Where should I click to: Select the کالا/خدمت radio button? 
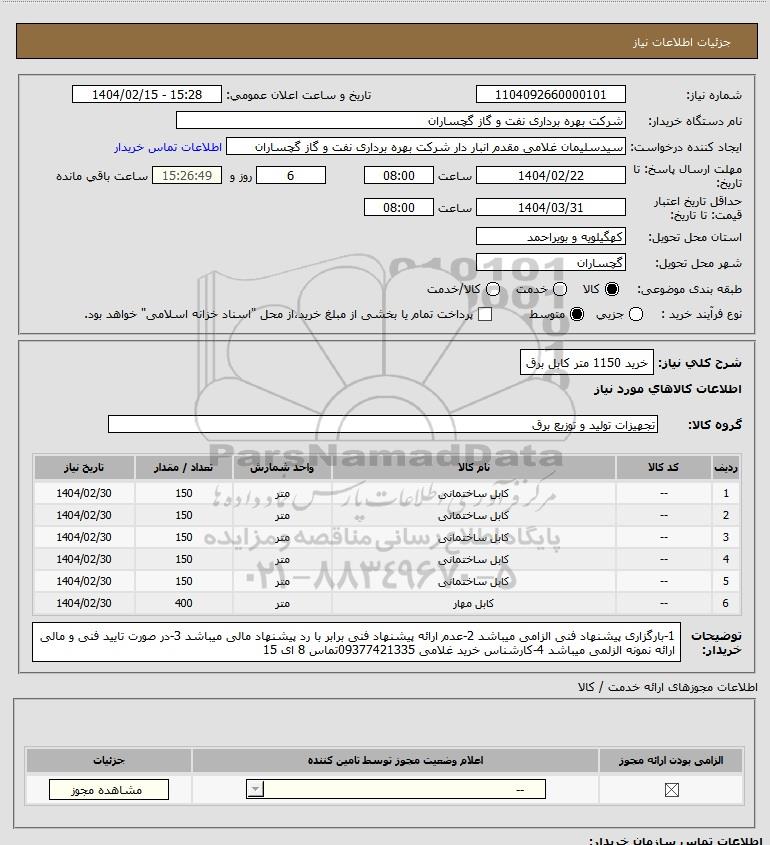492,289
